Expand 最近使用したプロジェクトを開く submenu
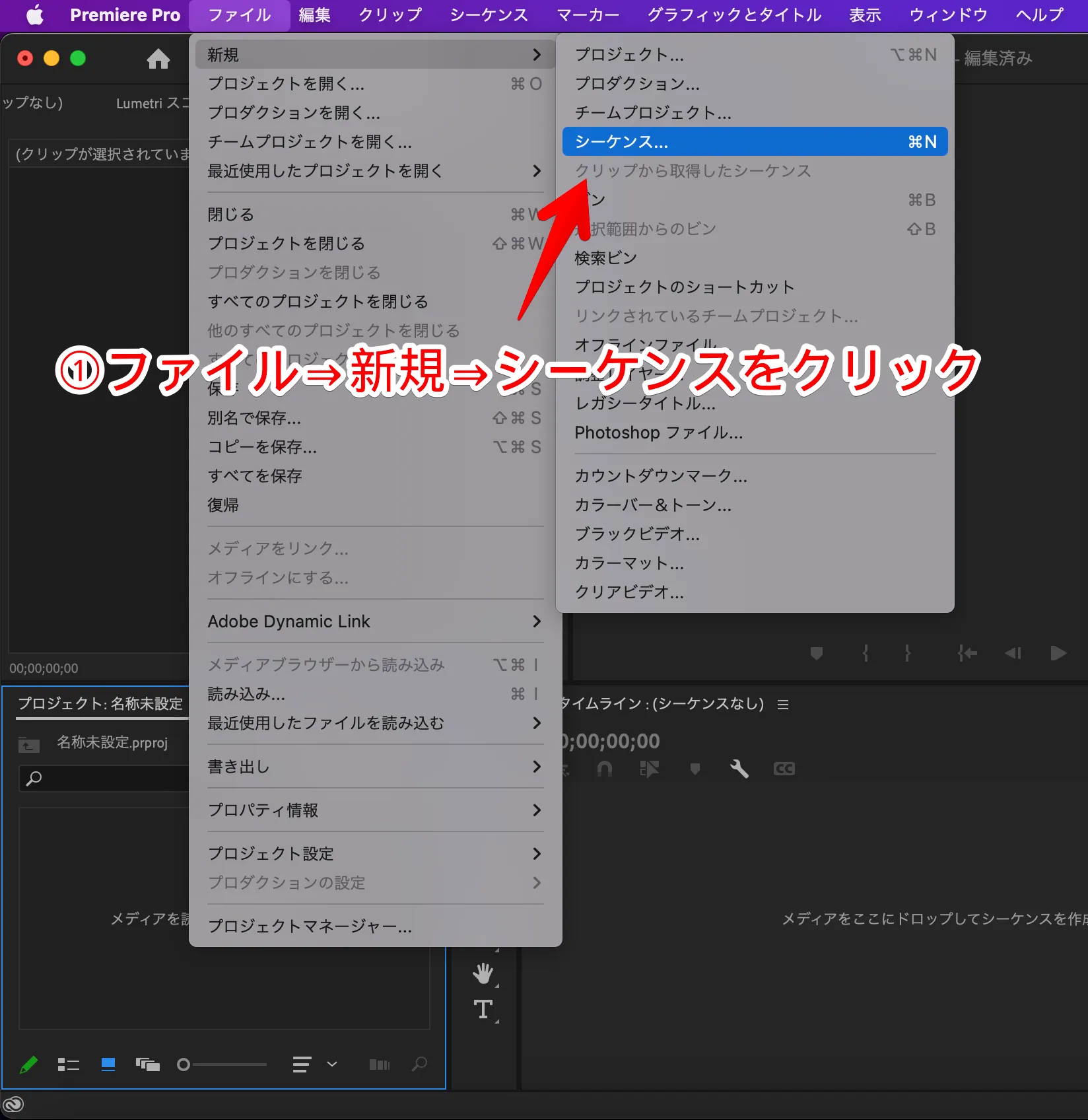This screenshot has height=1120, width=1088. (375, 170)
